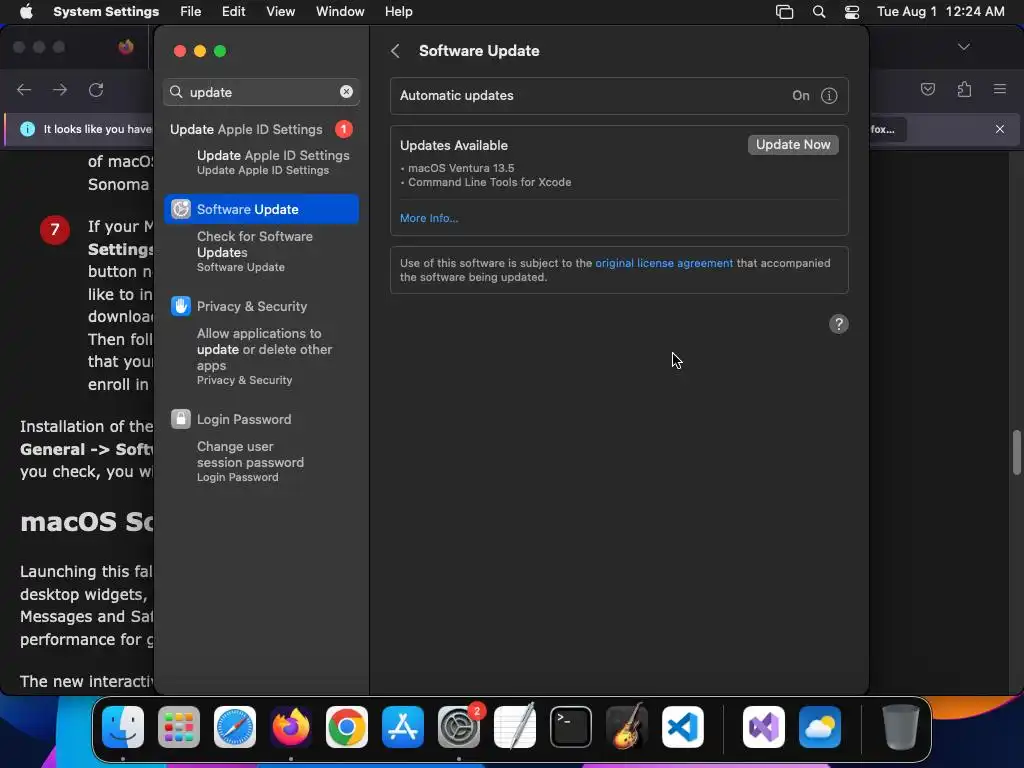The image size is (1024, 768).
Task: Open Allow applications to update result
Action: tap(264, 357)
